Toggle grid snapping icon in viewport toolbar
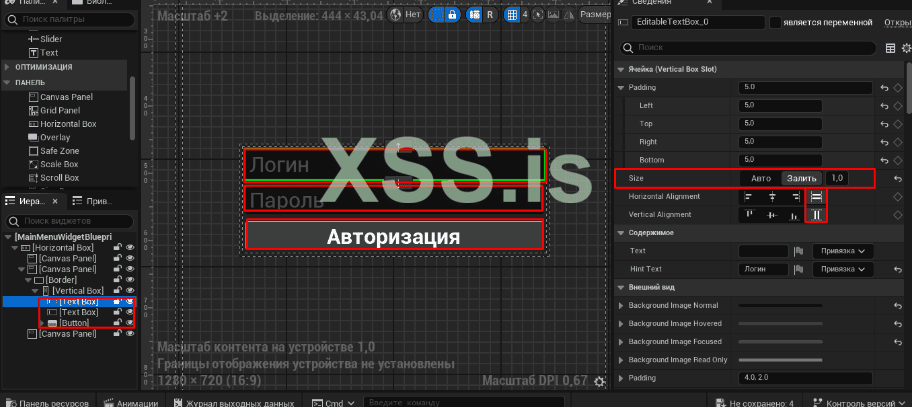This screenshot has width=912, height=407. [512, 15]
